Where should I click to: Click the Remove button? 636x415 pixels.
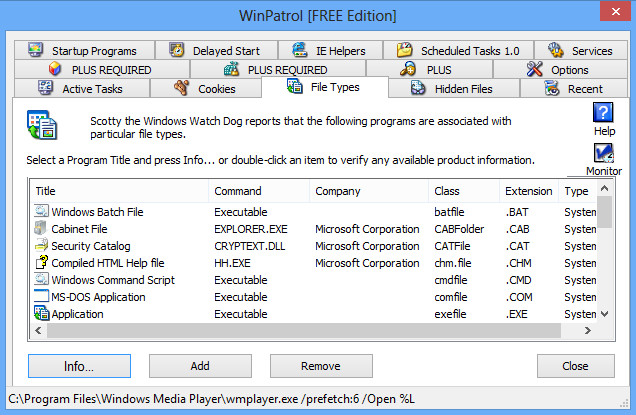pos(321,366)
